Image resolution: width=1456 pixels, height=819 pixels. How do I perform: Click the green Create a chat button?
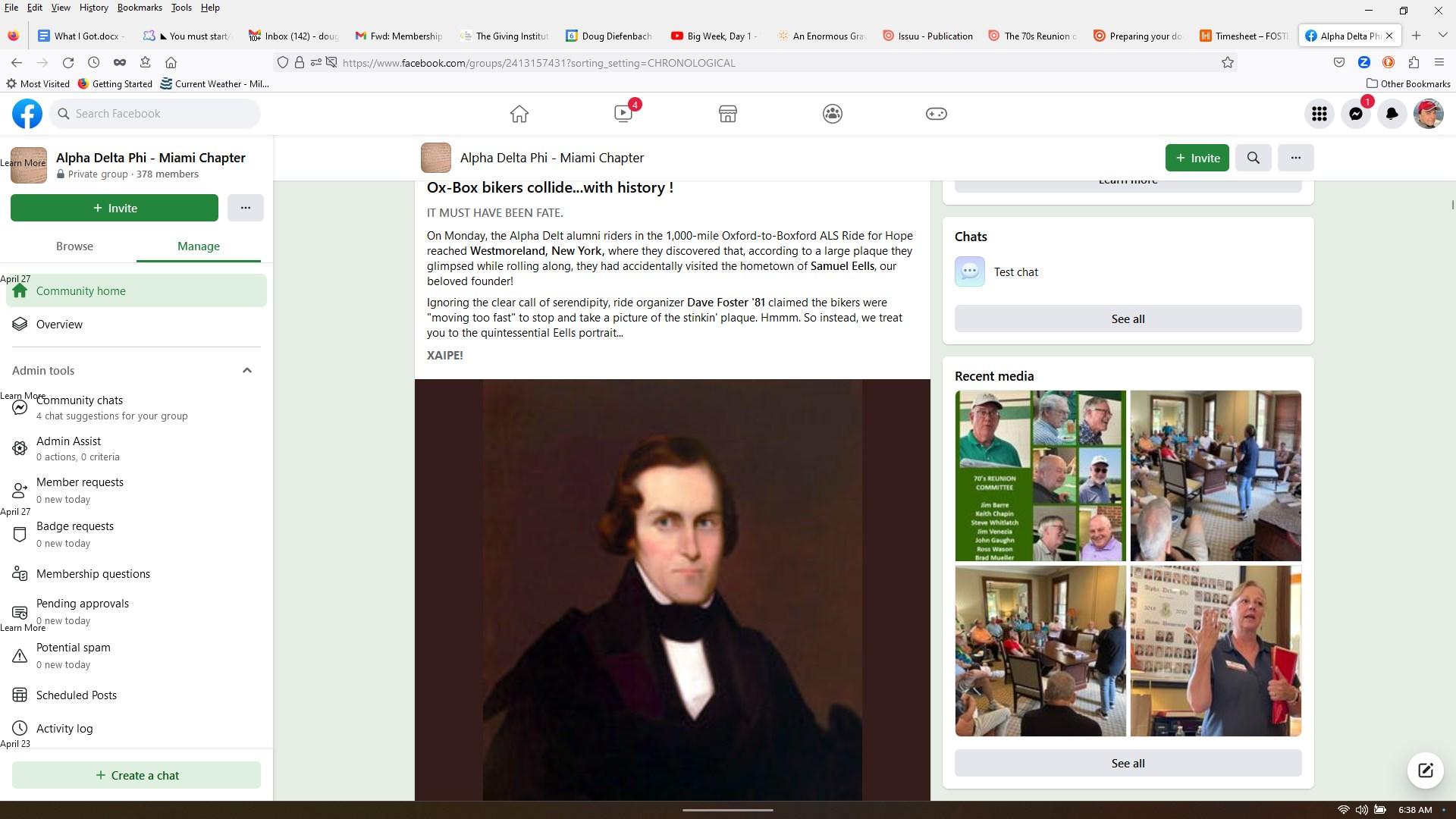pyautogui.click(x=136, y=775)
